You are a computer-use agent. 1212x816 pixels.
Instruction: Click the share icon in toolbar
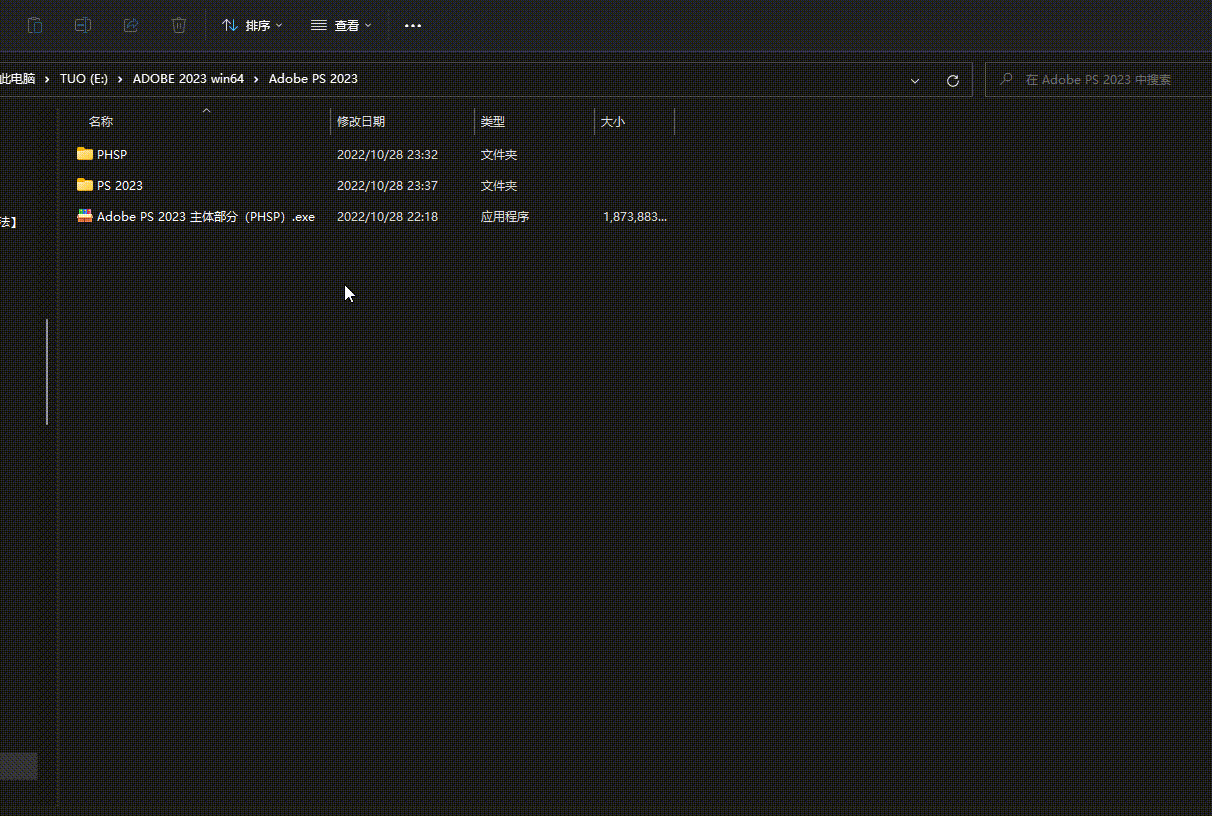[x=131, y=25]
